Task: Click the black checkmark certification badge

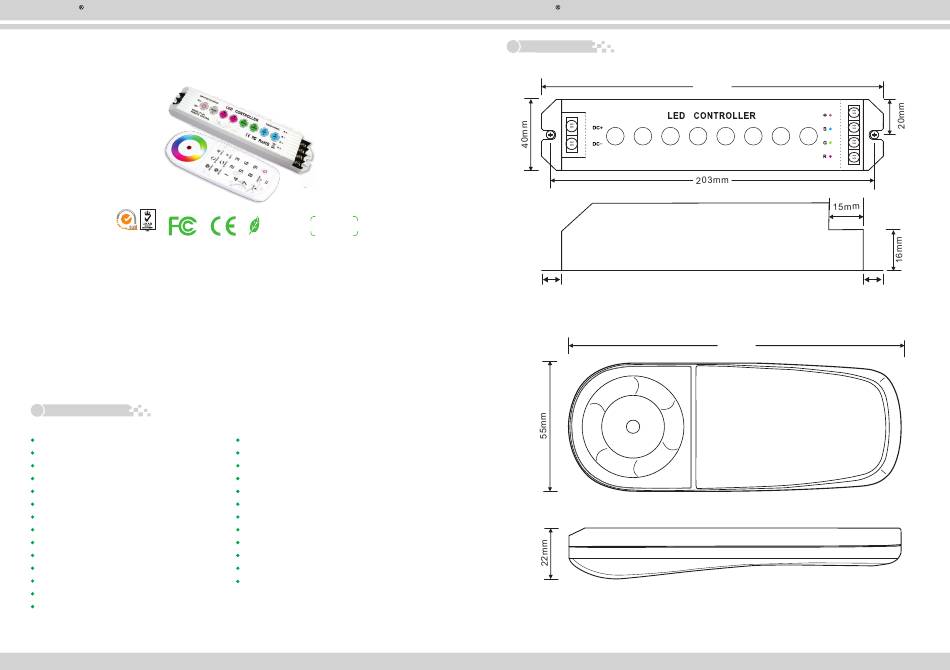Action: [148, 219]
